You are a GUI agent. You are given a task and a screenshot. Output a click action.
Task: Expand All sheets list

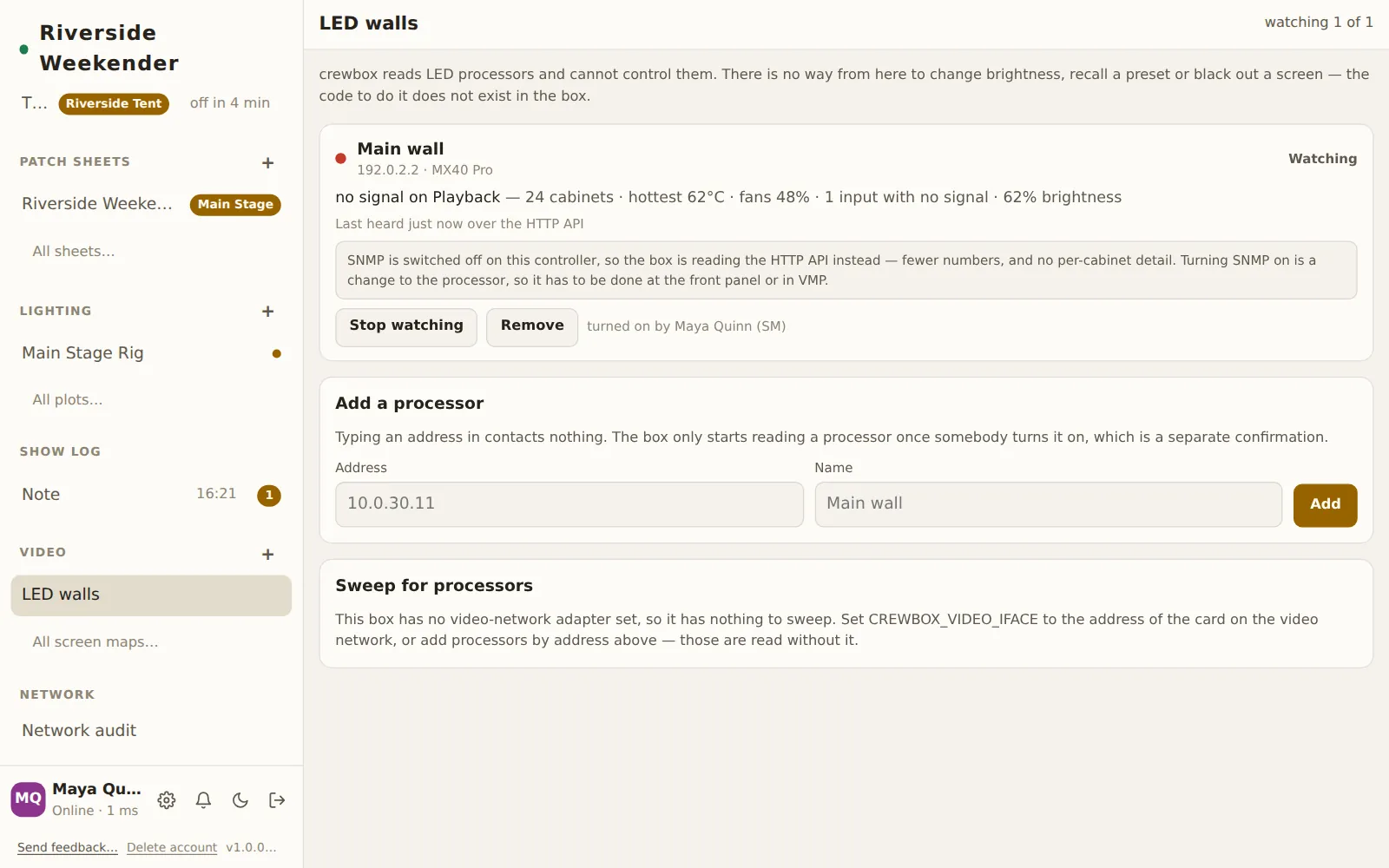pos(74,252)
